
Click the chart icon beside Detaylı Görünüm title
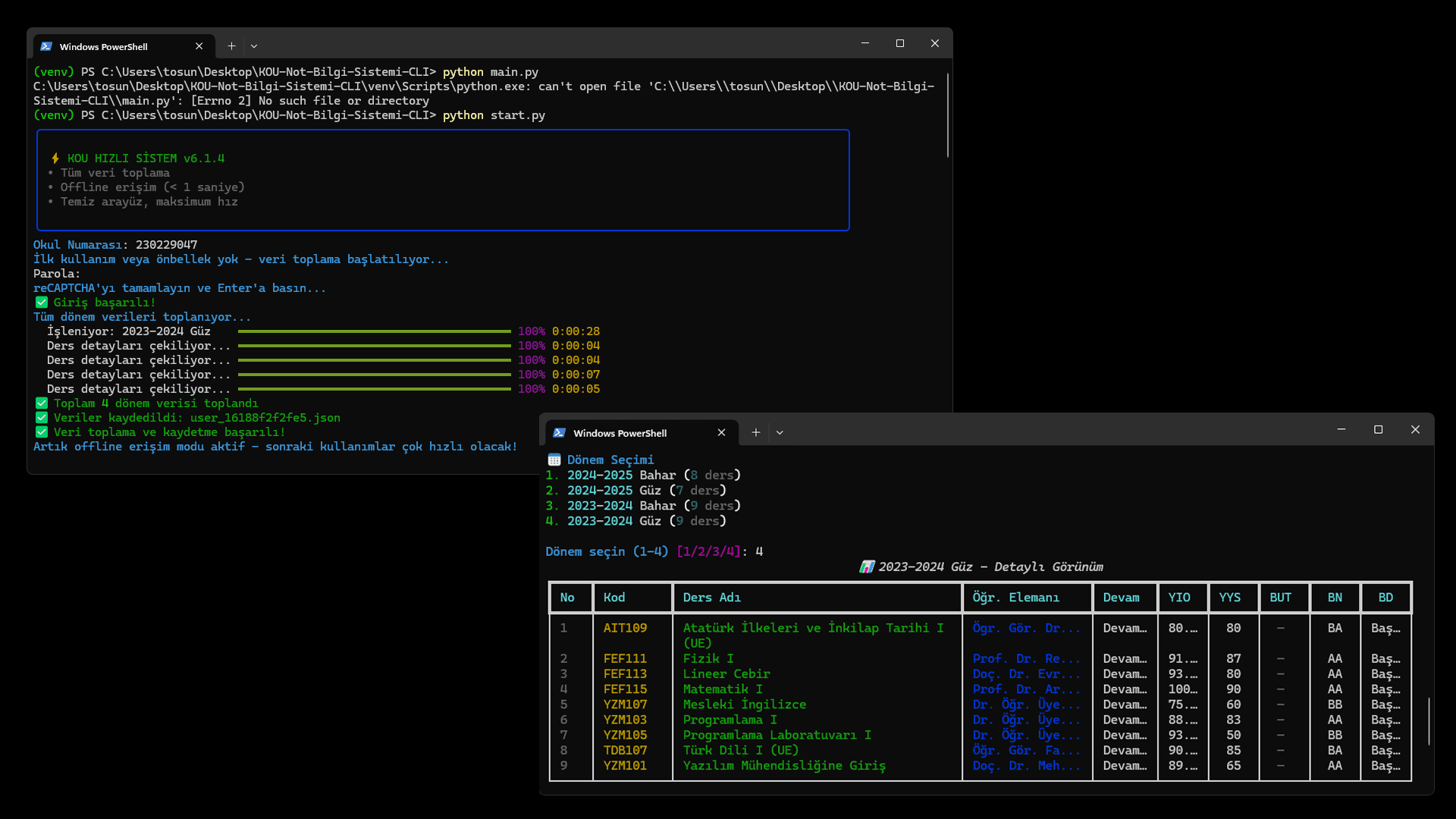[x=867, y=567]
